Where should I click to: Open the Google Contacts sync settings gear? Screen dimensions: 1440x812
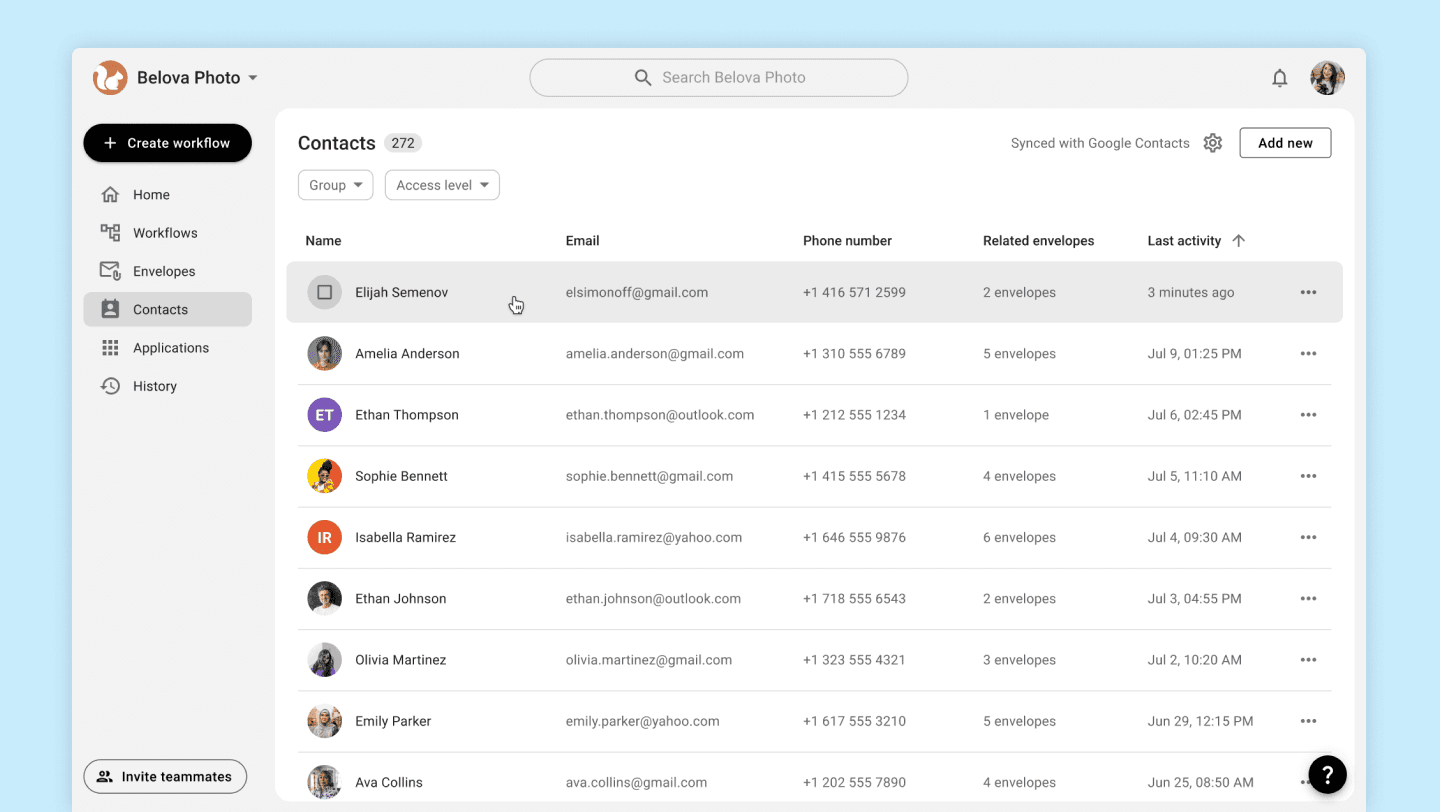[1213, 143]
